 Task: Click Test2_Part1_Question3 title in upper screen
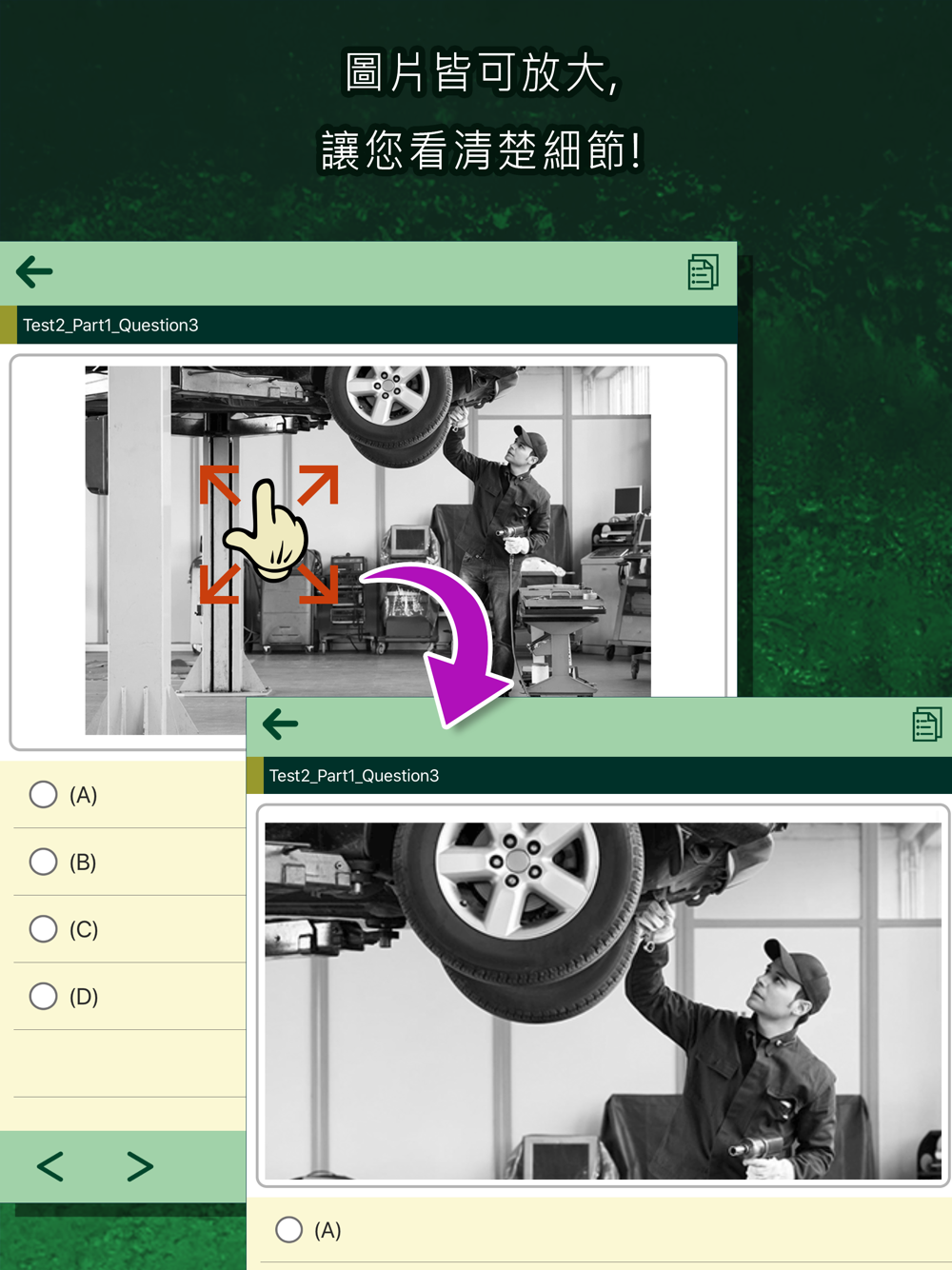110,326
